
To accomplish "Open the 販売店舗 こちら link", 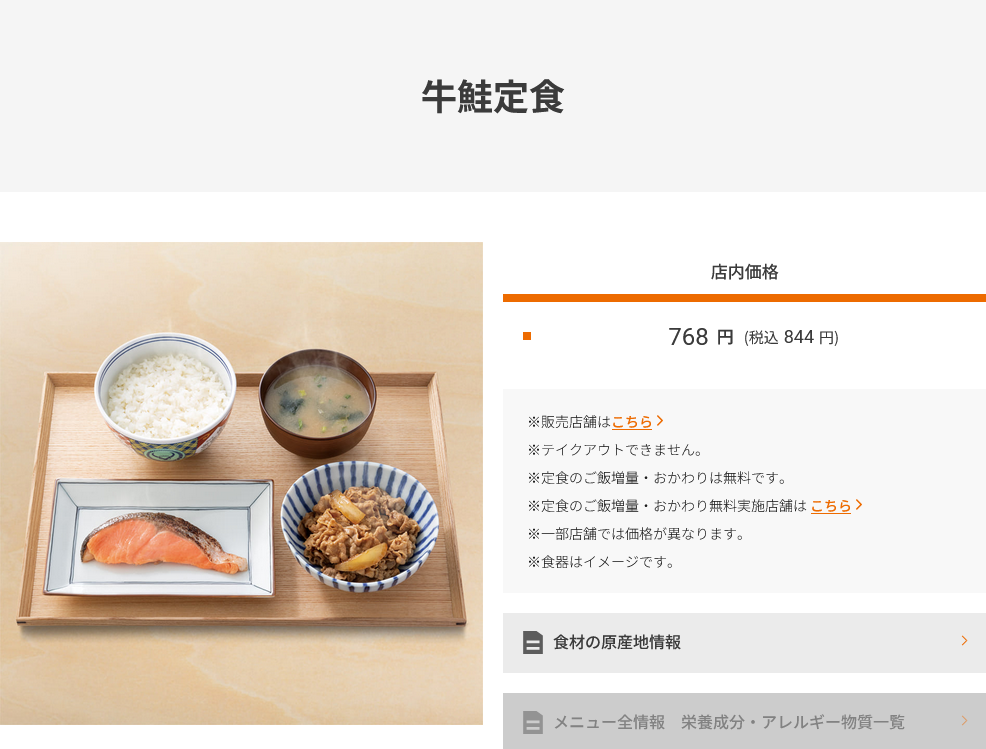I will pyautogui.click(x=631, y=422).
